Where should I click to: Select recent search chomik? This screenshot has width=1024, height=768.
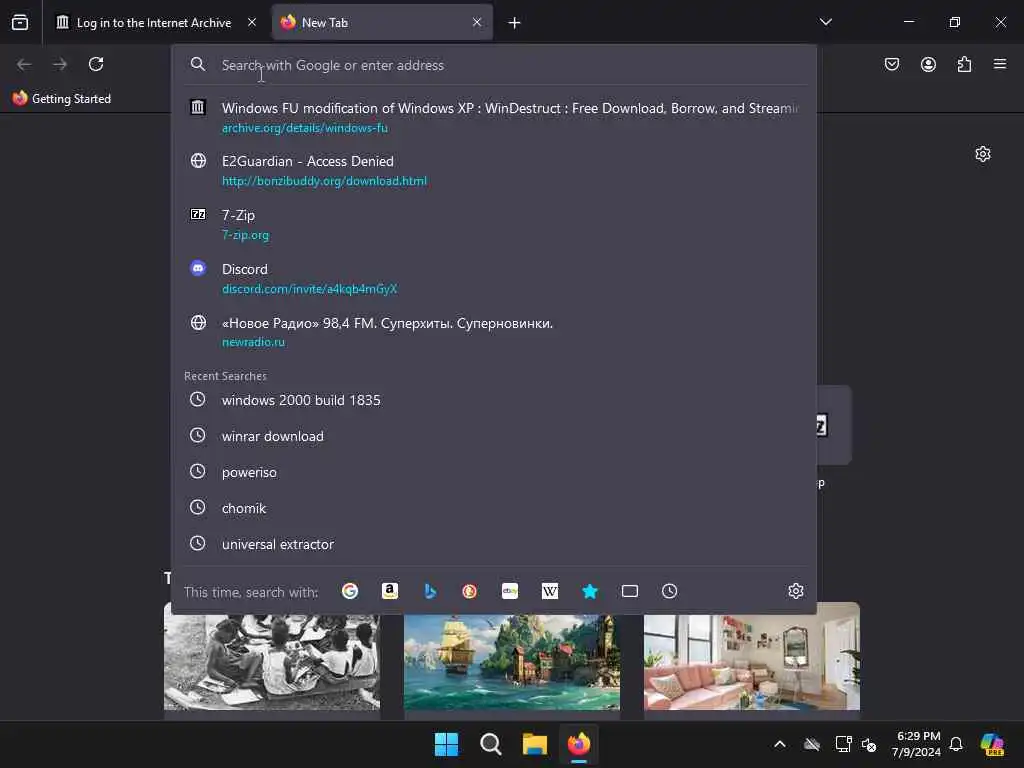point(494,507)
